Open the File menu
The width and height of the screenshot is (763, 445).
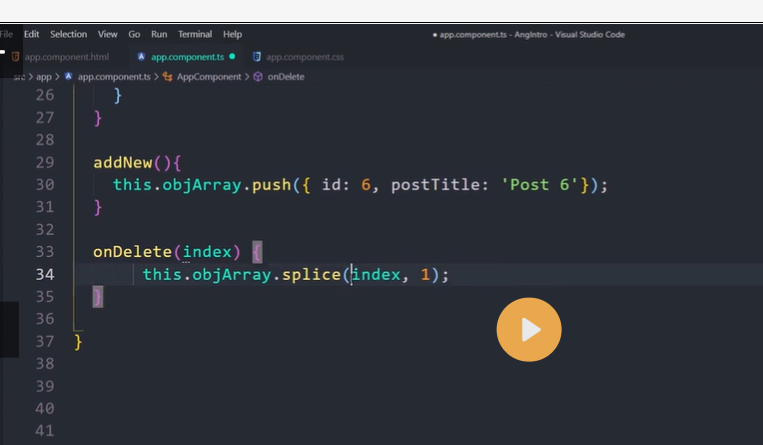click(x=6, y=34)
